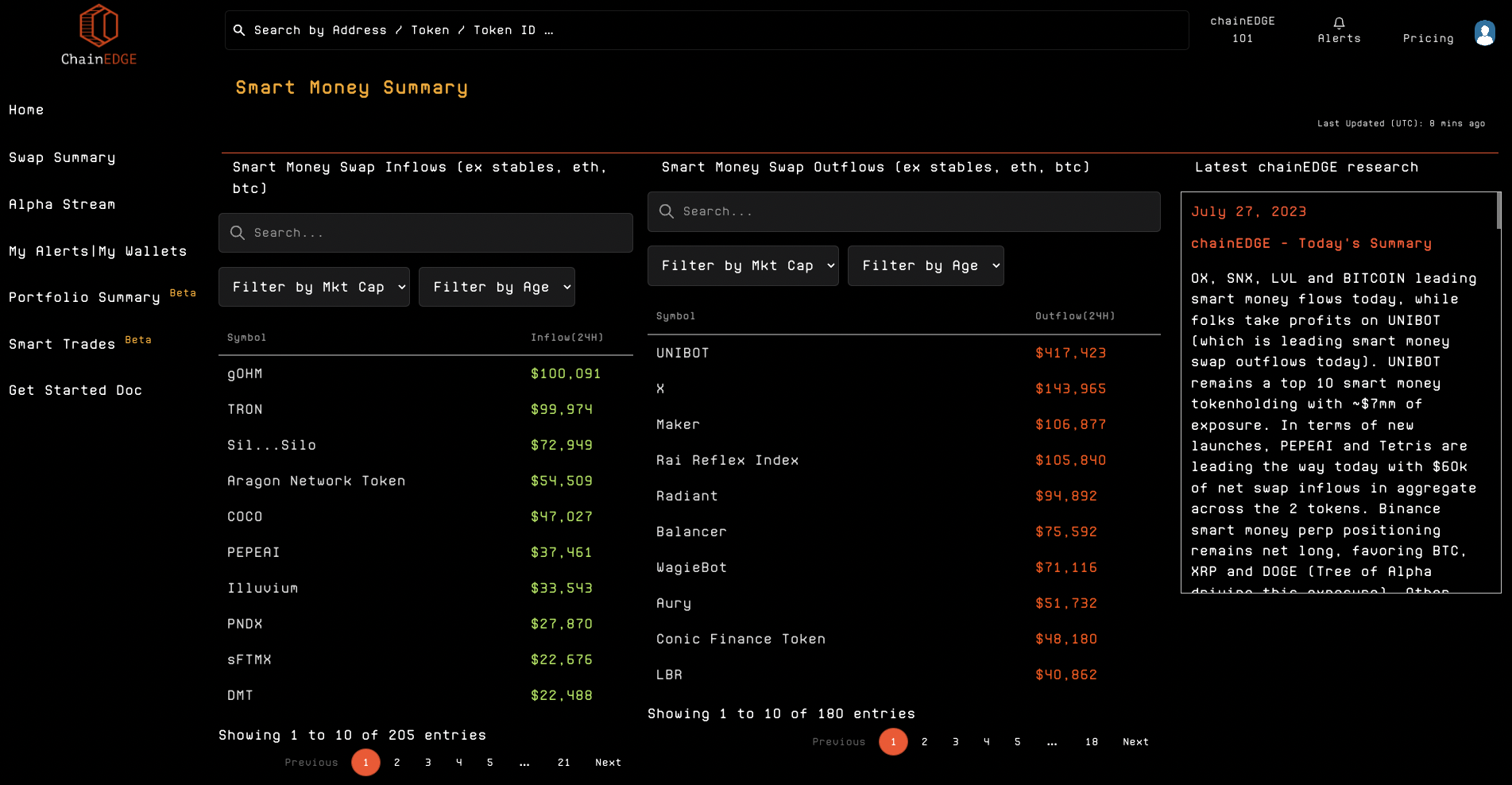
Task: Select the Balancer outflow row
Action: pos(904,532)
